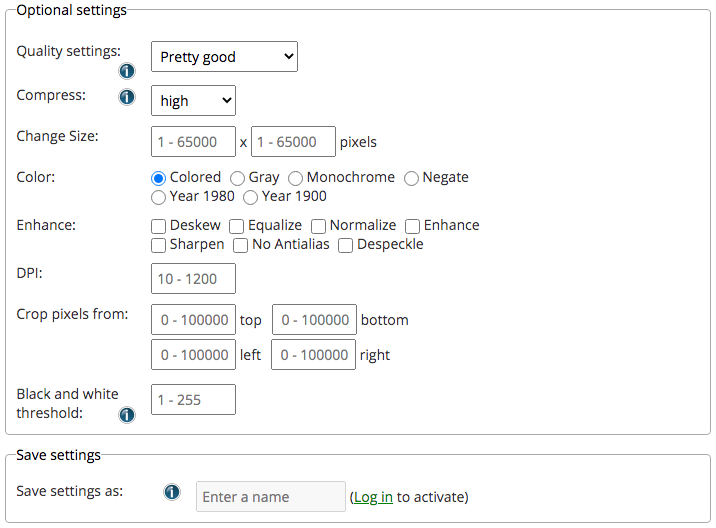This screenshot has height=528, width=716.
Task: Focus the Black and white threshold field
Action: coord(193,400)
